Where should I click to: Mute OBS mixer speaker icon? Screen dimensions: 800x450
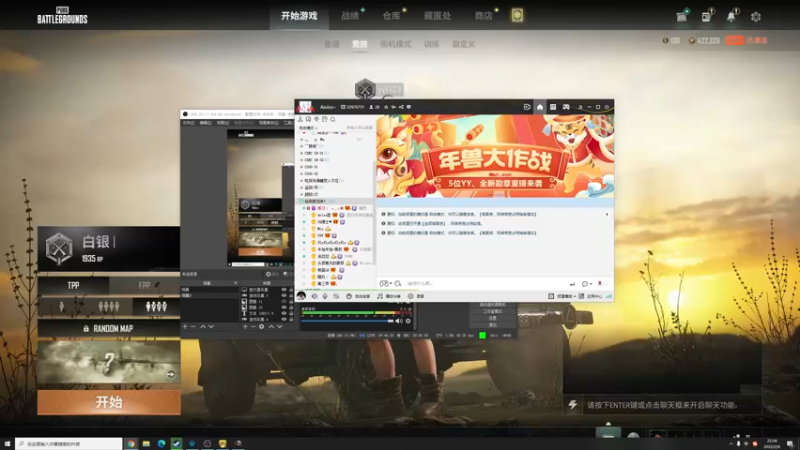[x=399, y=321]
